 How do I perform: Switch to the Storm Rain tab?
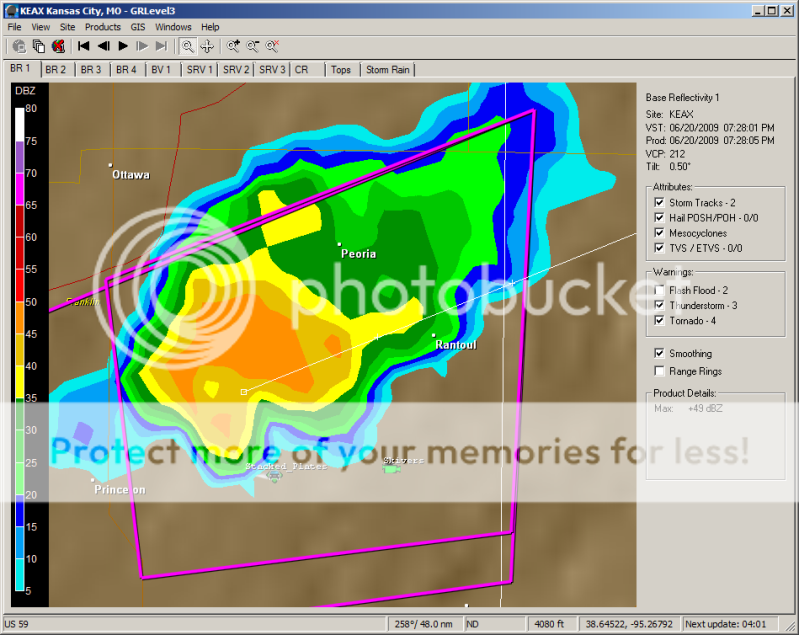pos(388,70)
